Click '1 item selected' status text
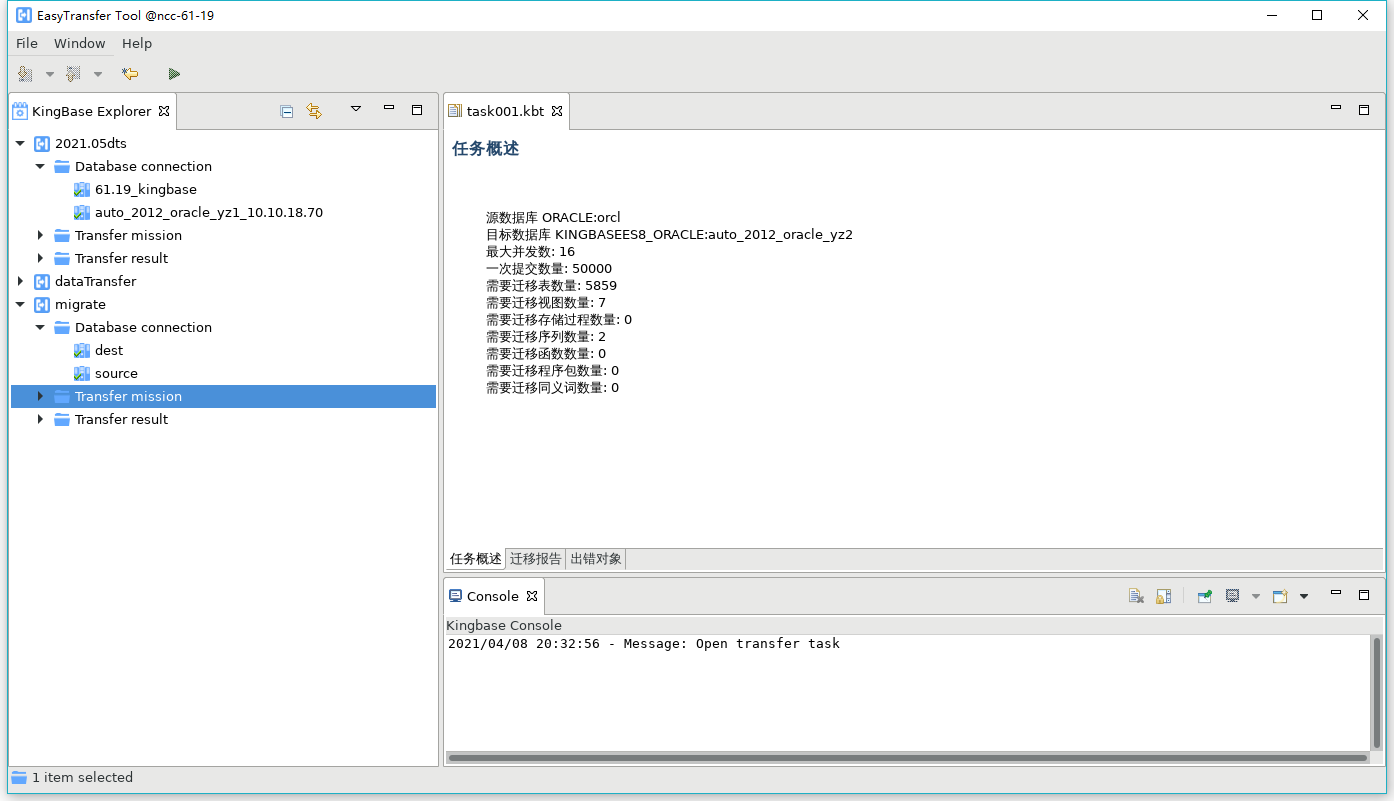The width and height of the screenshot is (1394, 801). tap(82, 778)
